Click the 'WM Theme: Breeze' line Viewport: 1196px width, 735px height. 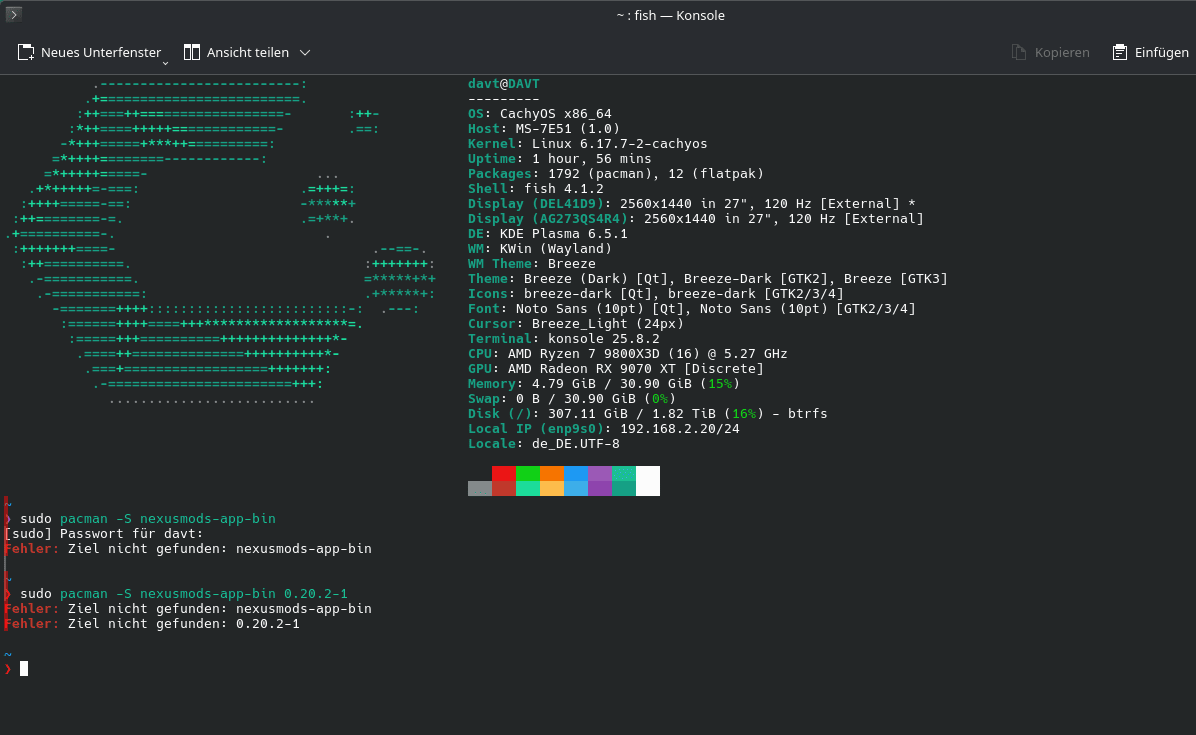coord(532,264)
